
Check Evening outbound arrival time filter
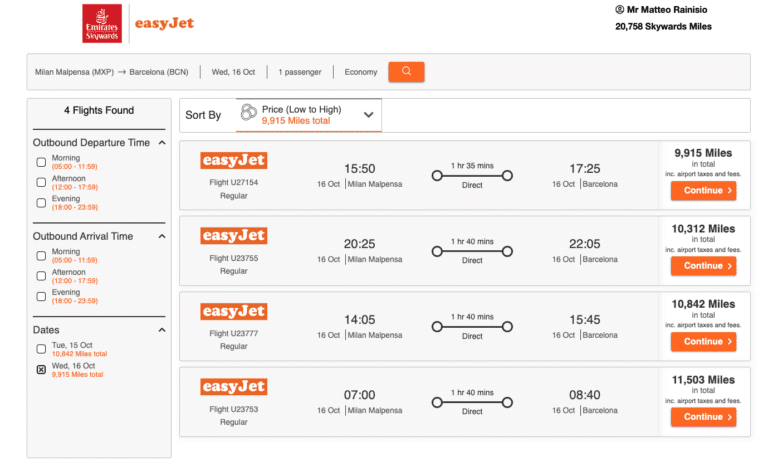41,296
